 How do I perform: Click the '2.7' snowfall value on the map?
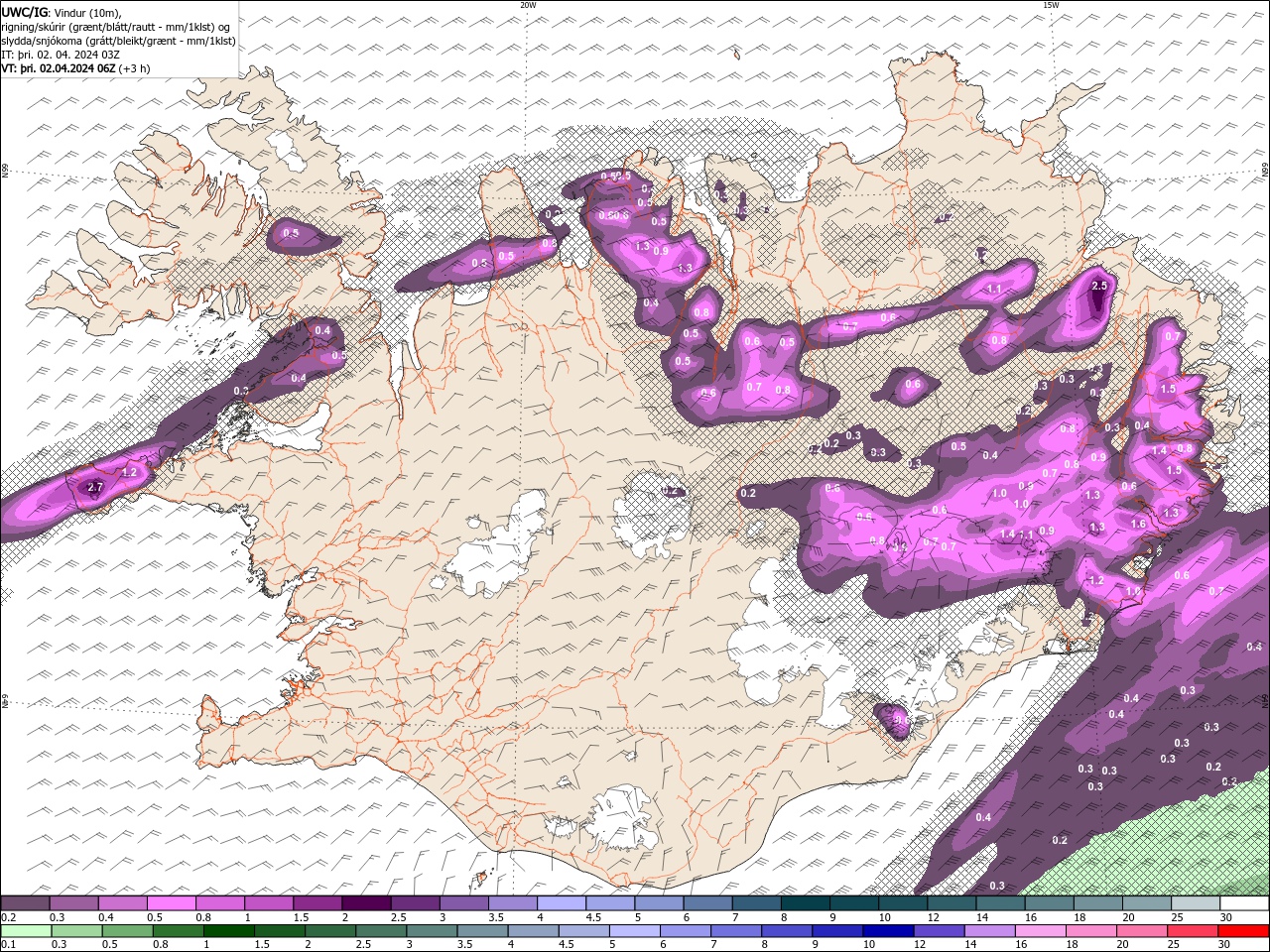(x=95, y=488)
